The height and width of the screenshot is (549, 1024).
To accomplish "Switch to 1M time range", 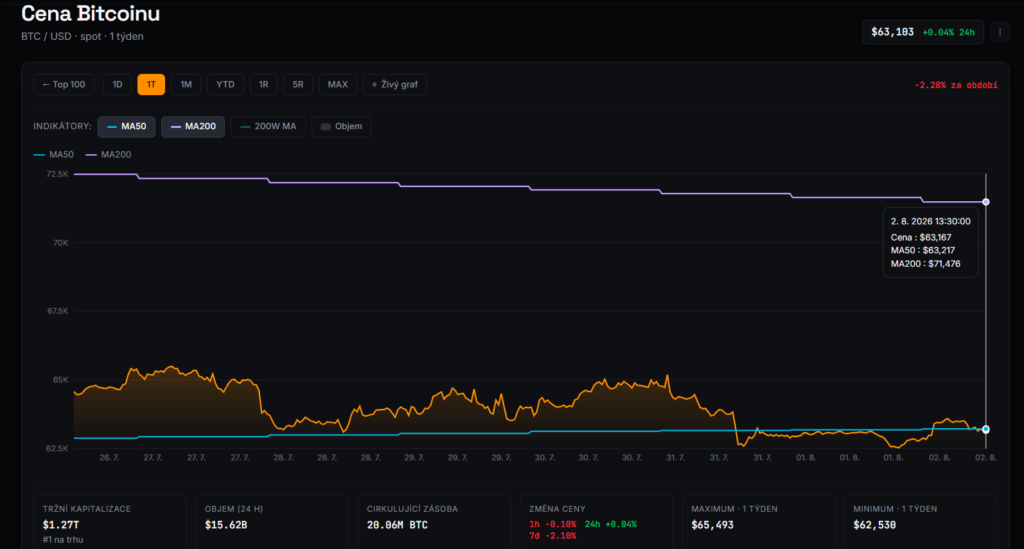I will point(186,84).
